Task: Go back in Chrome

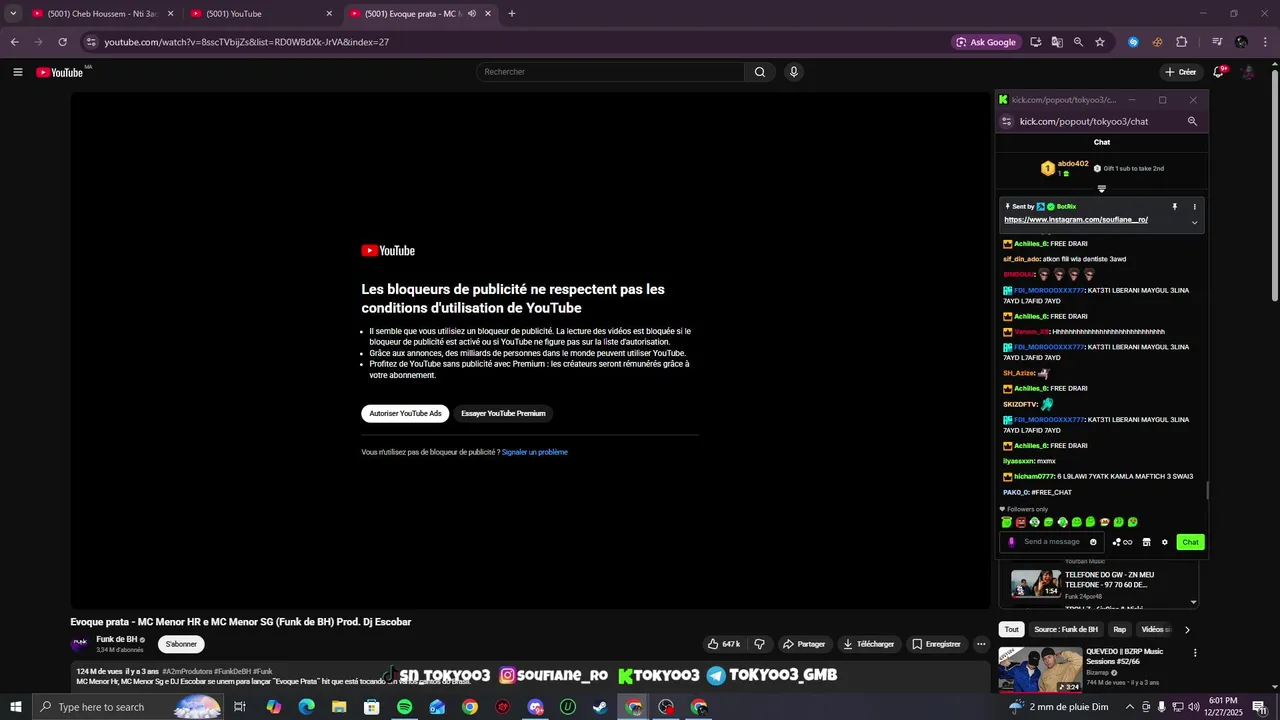Action: [15, 42]
